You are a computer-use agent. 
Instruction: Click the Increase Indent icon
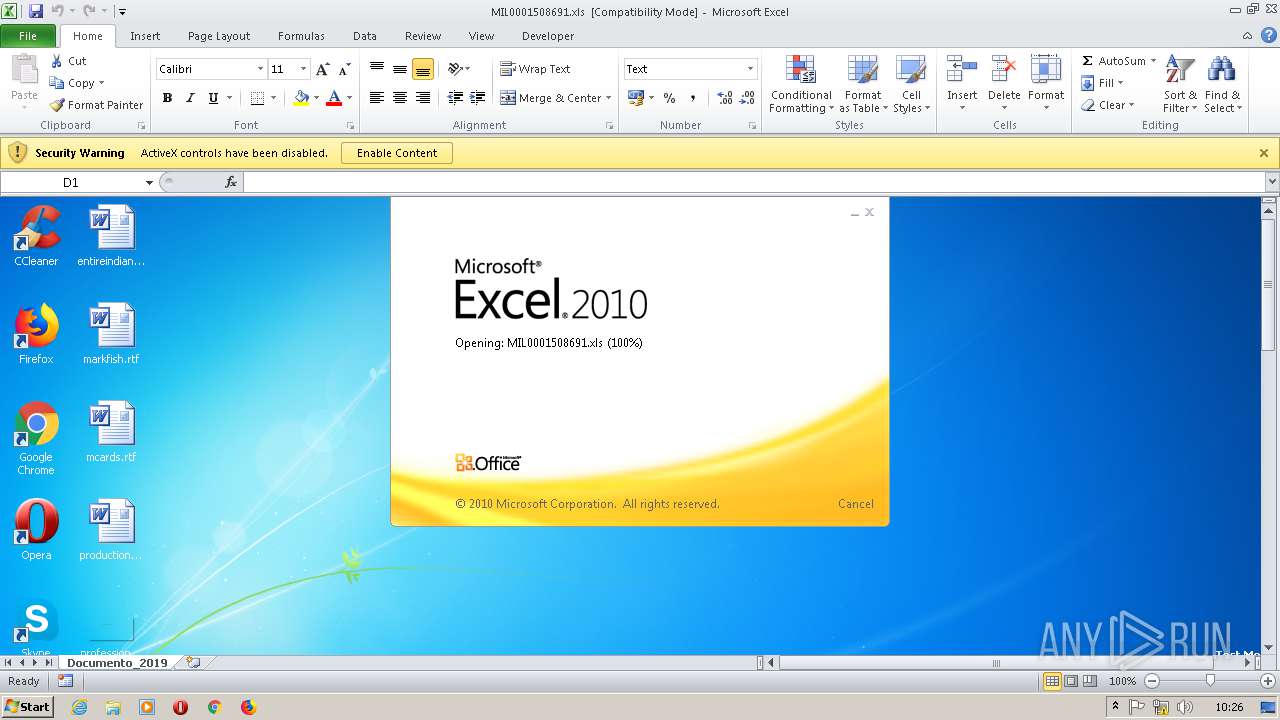tap(478, 98)
